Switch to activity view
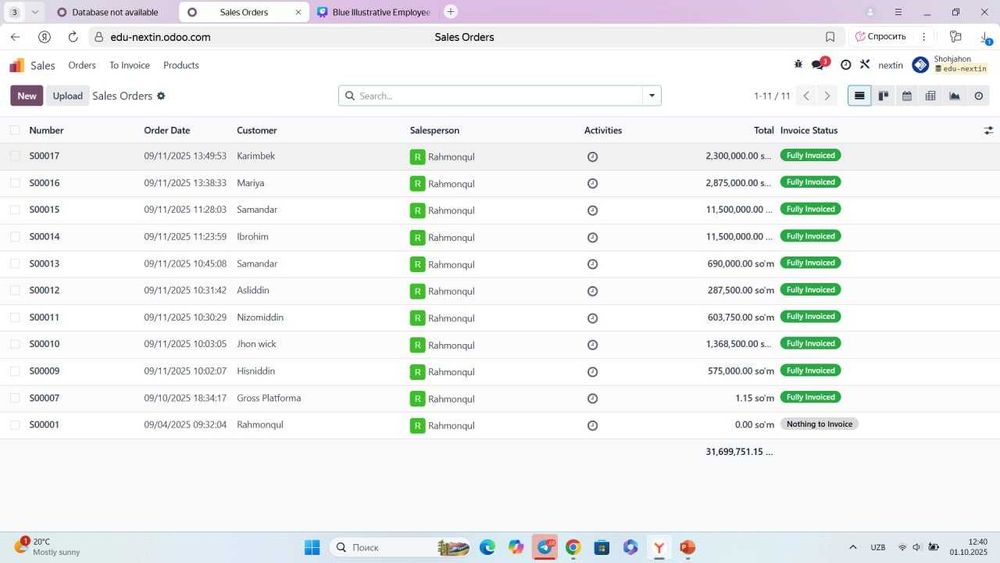Viewport: 1000px width, 563px height. click(978, 96)
